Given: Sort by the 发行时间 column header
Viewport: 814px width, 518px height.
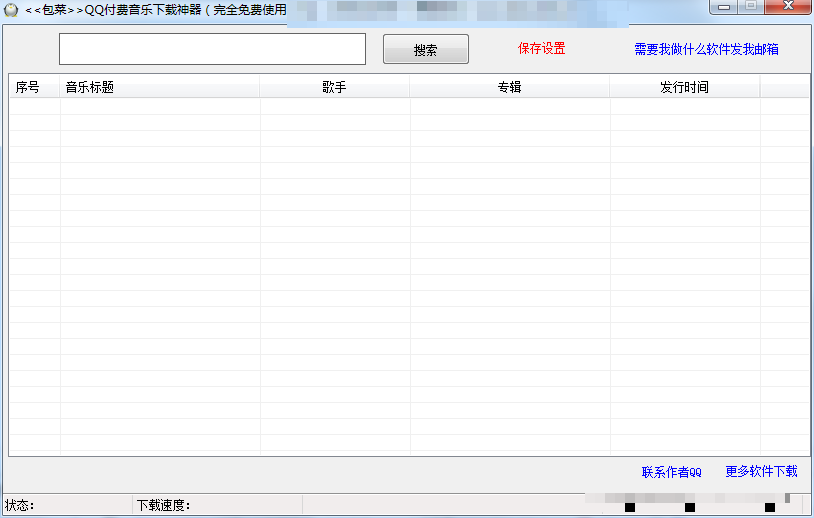Looking at the screenshot, I should coord(684,87).
